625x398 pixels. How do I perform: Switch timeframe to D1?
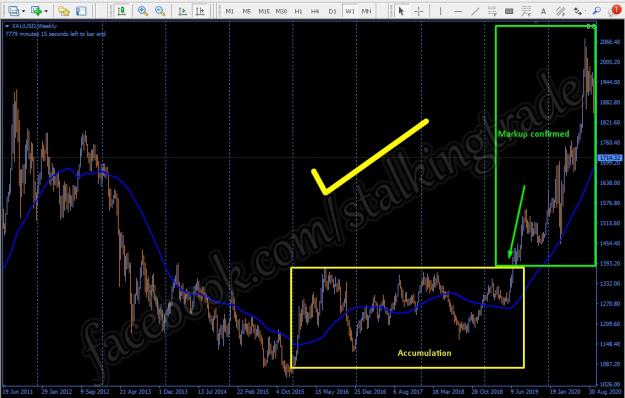(x=332, y=11)
